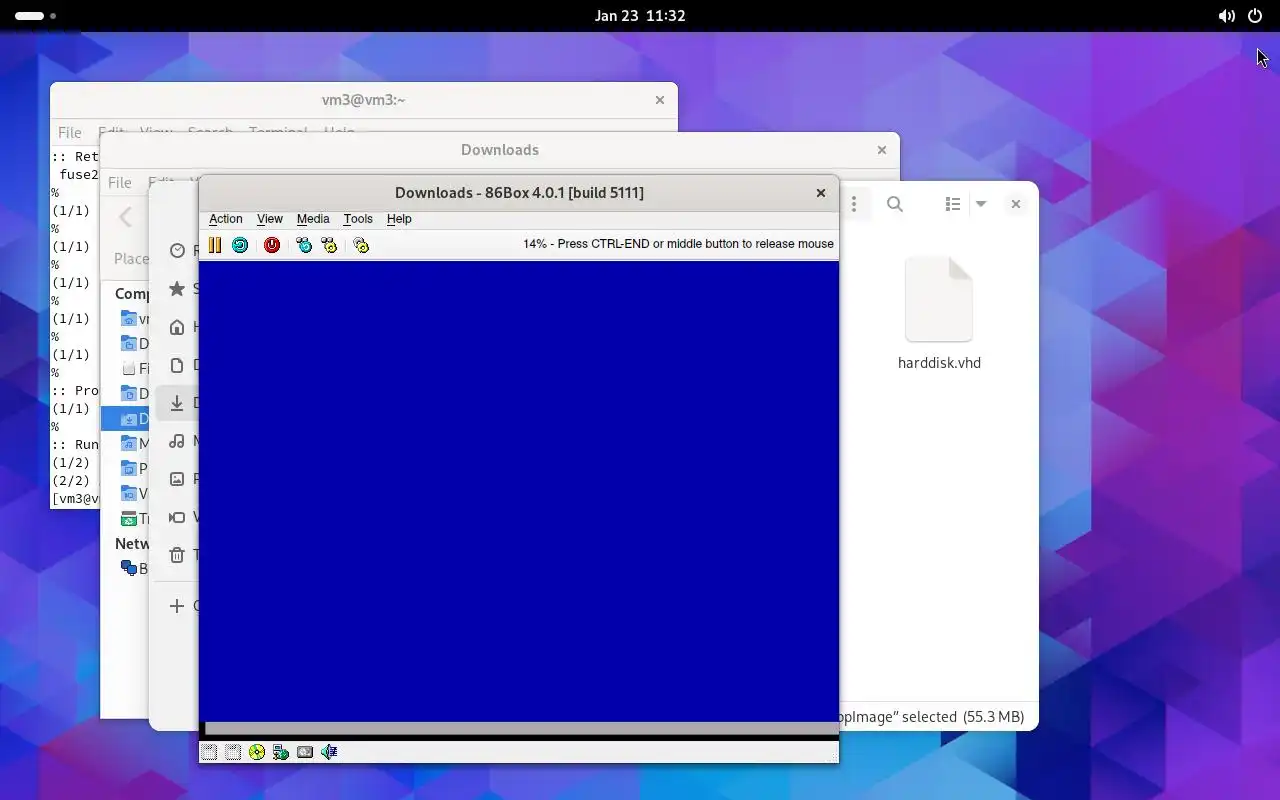
Task: Pause the 86Box emulation
Action: (214, 245)
